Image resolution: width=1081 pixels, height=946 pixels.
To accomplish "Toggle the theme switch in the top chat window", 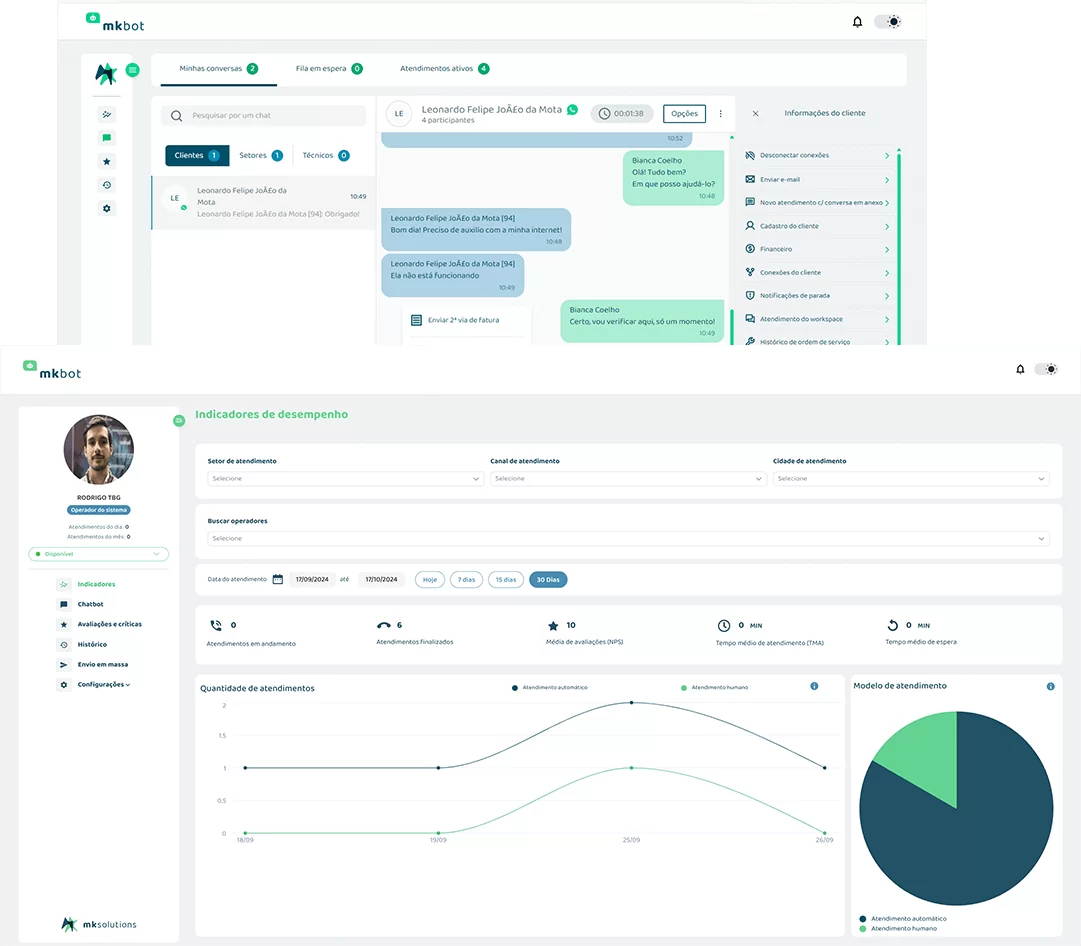I will point(887,21).
